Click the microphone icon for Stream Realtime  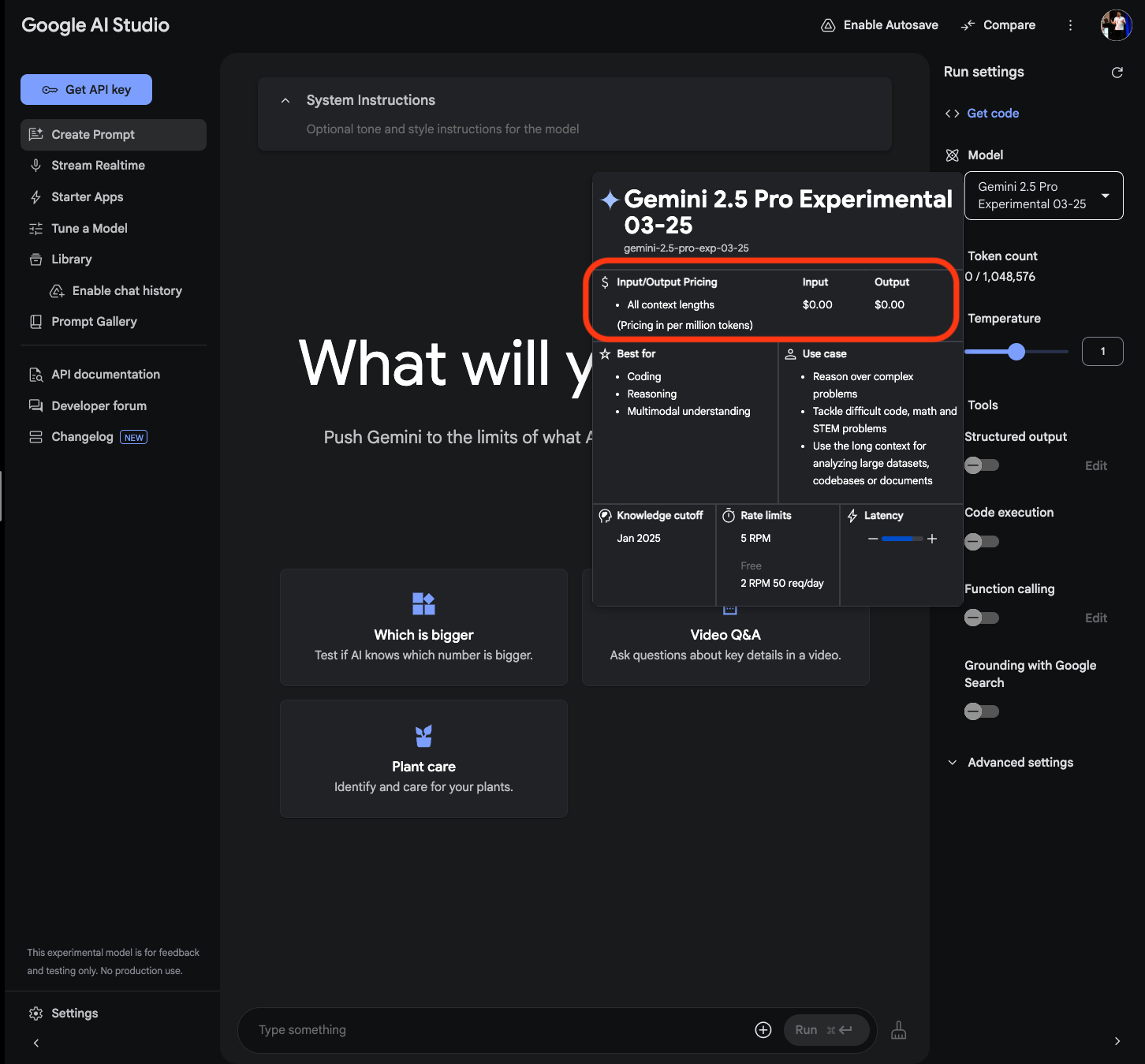[35, 166]
